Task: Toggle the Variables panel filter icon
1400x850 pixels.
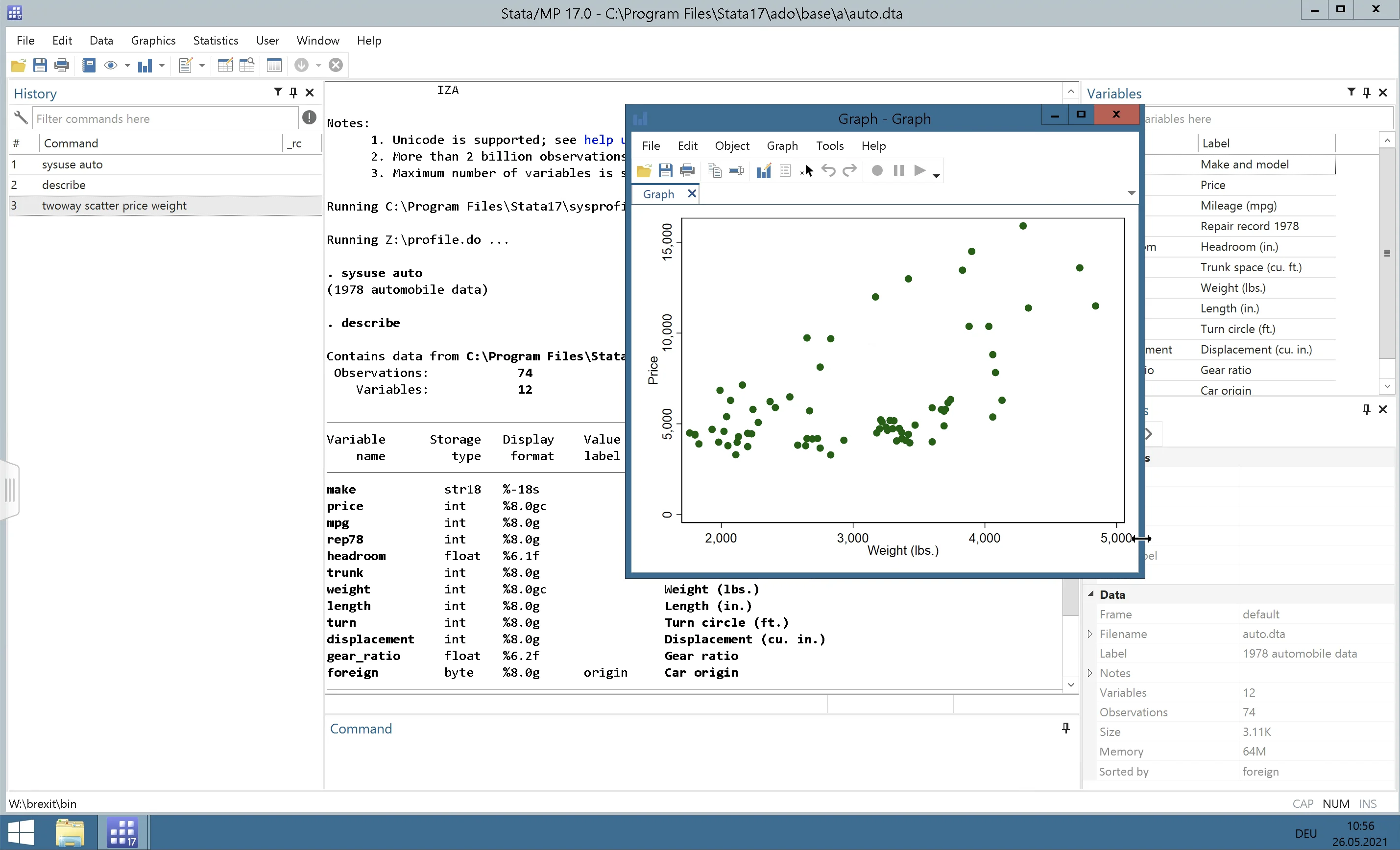Action: click(x=1351, y=93)
